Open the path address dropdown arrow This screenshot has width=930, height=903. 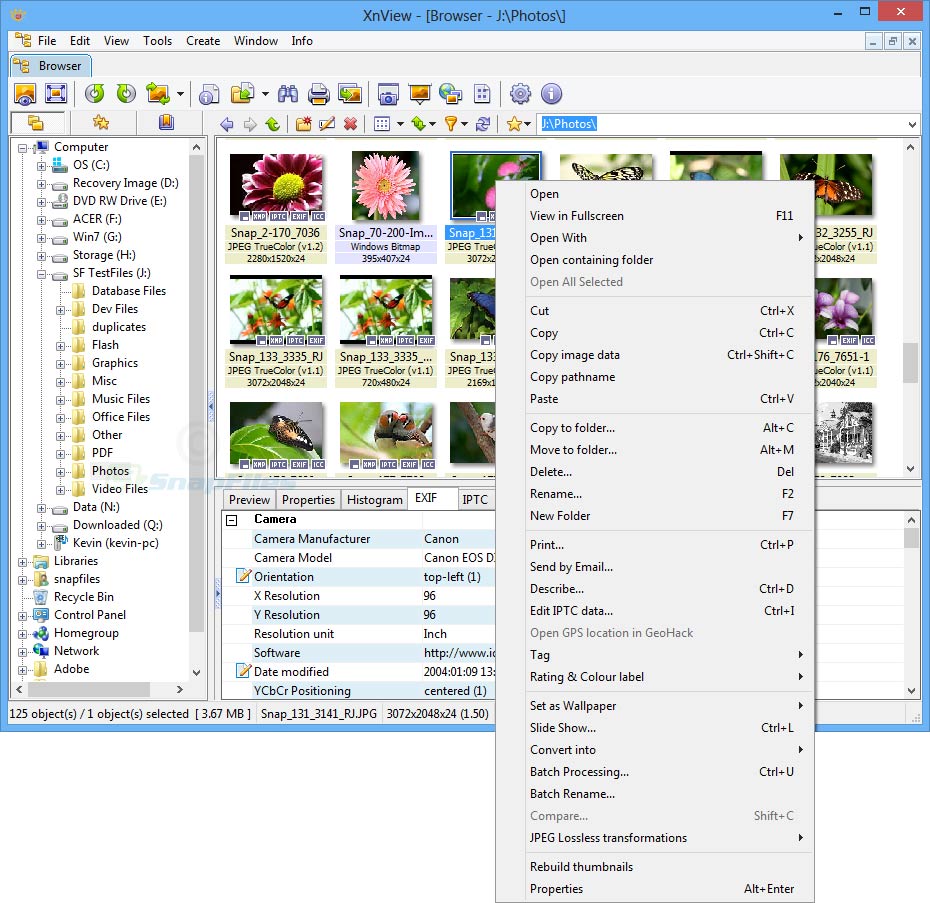pyautogui.click(x=912, y=124)
